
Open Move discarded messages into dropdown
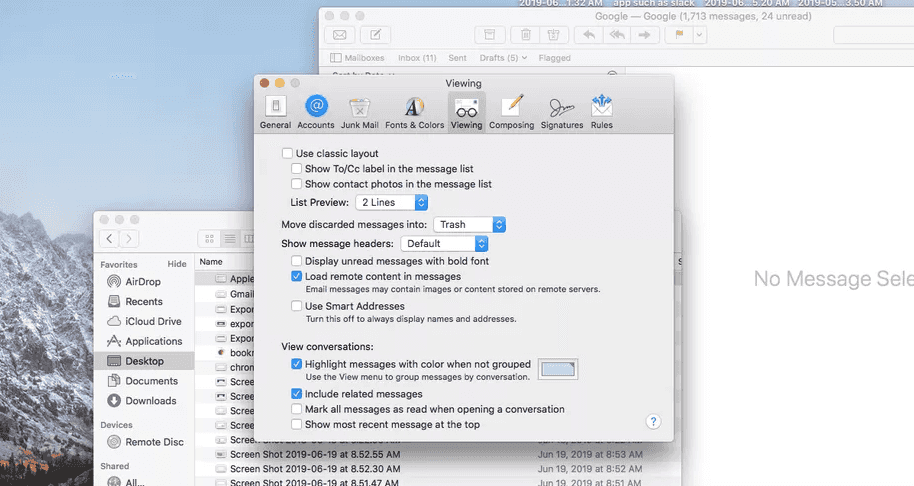[x=470, y=225]
